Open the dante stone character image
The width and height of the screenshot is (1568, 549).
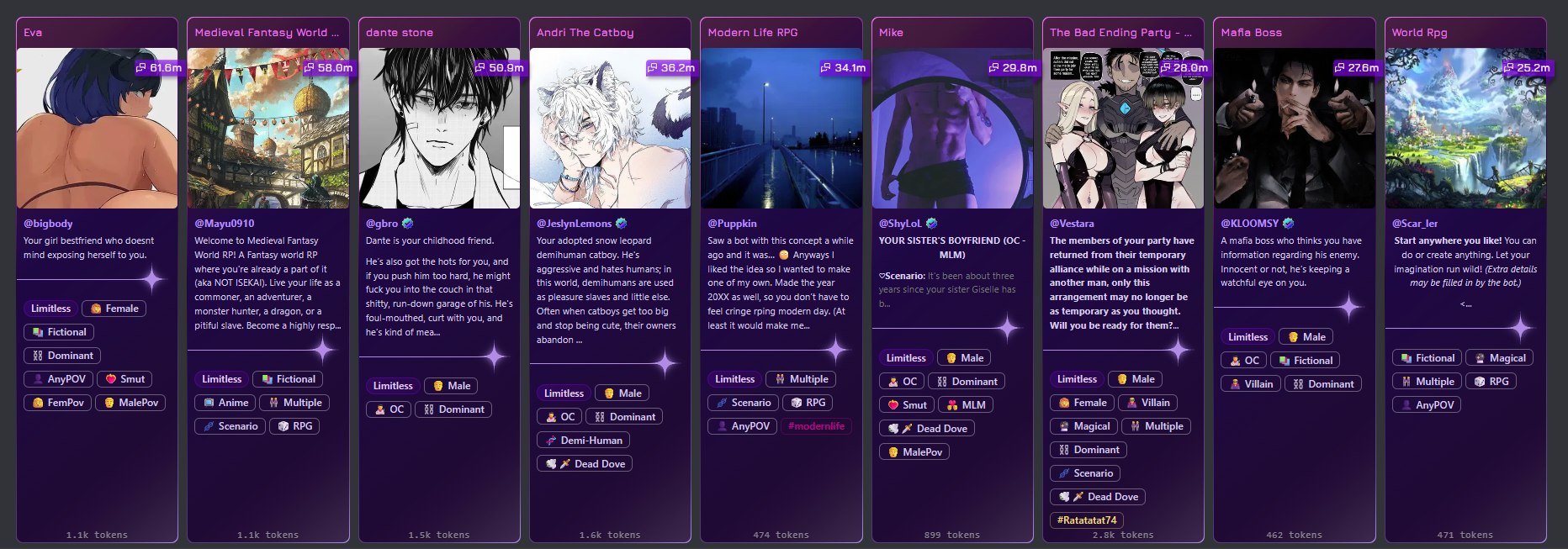click(439, 128)
